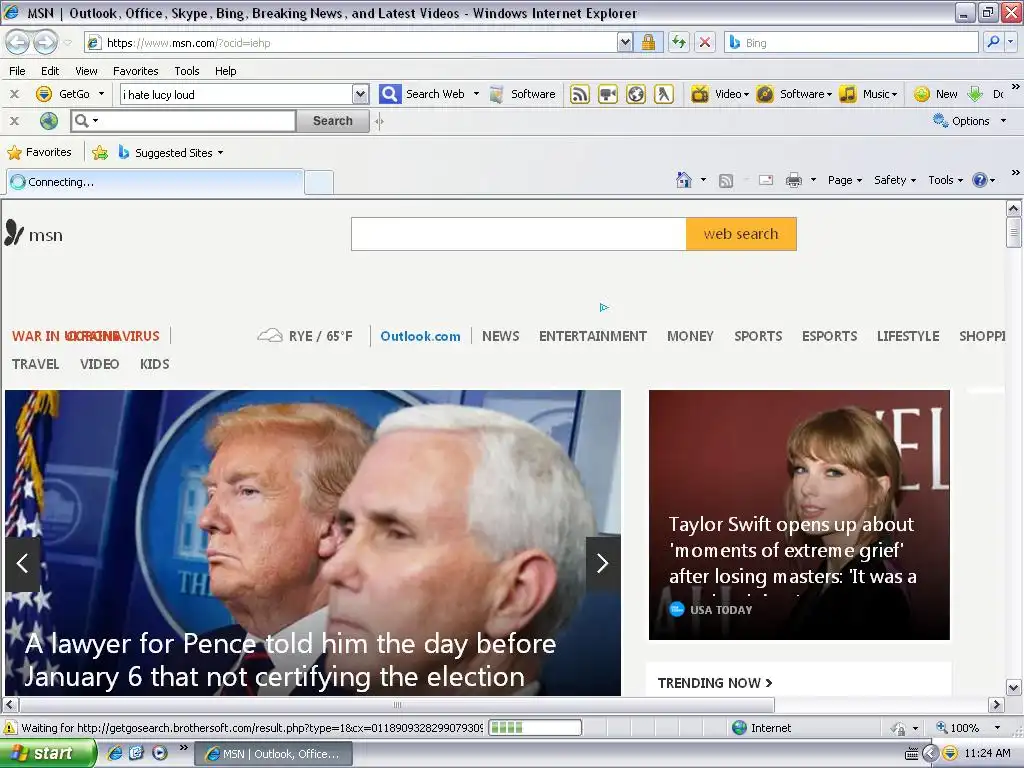Click the Bing search magnifier button

[993, 42]
